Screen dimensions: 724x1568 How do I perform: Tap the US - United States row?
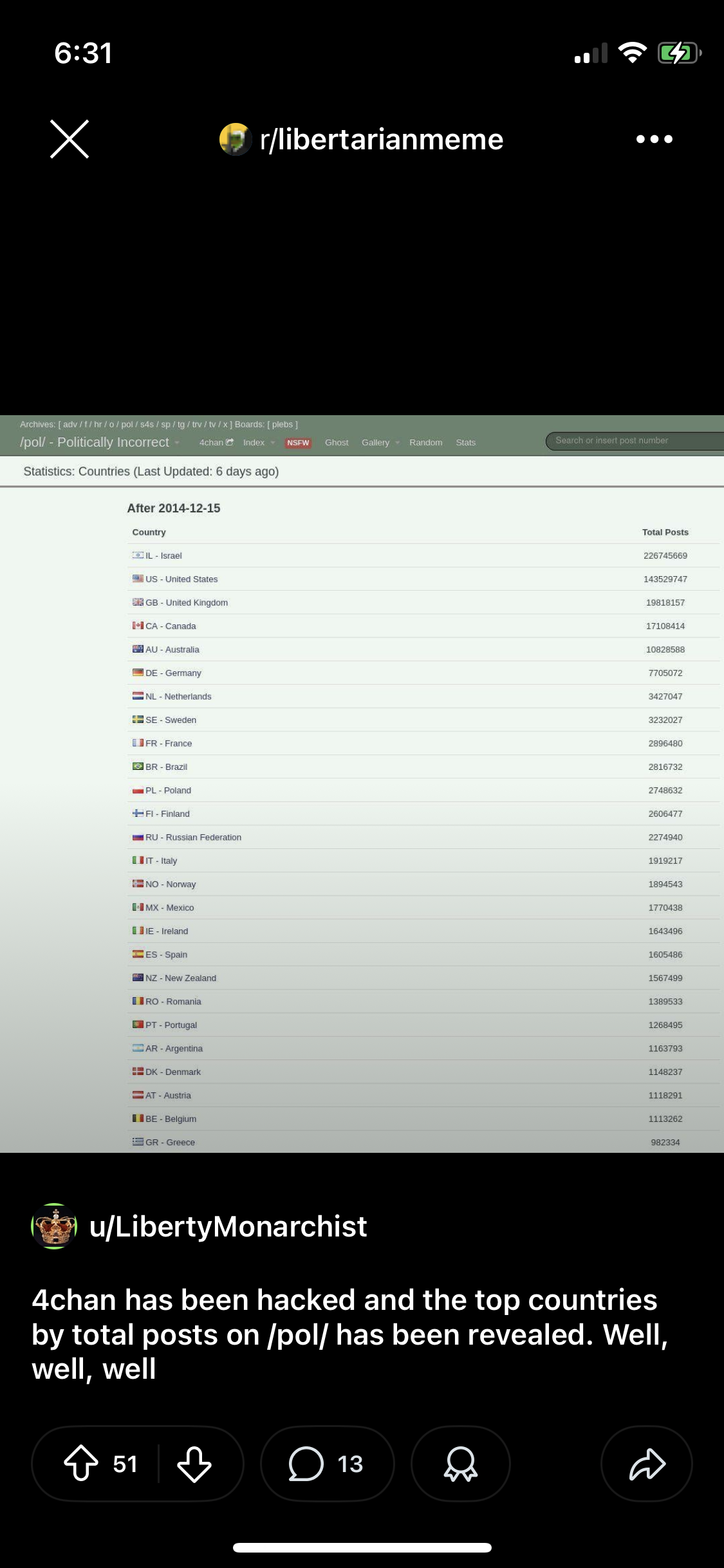[423, 579]
